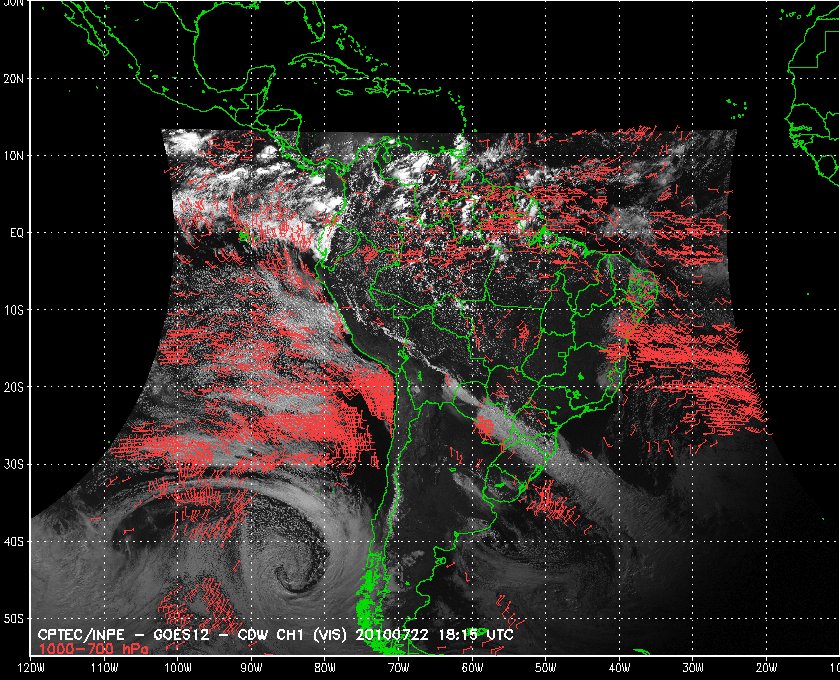This screenshot has width=840, height=680.
Task: Click the 20S latitude label
Action: pos(13,387)
